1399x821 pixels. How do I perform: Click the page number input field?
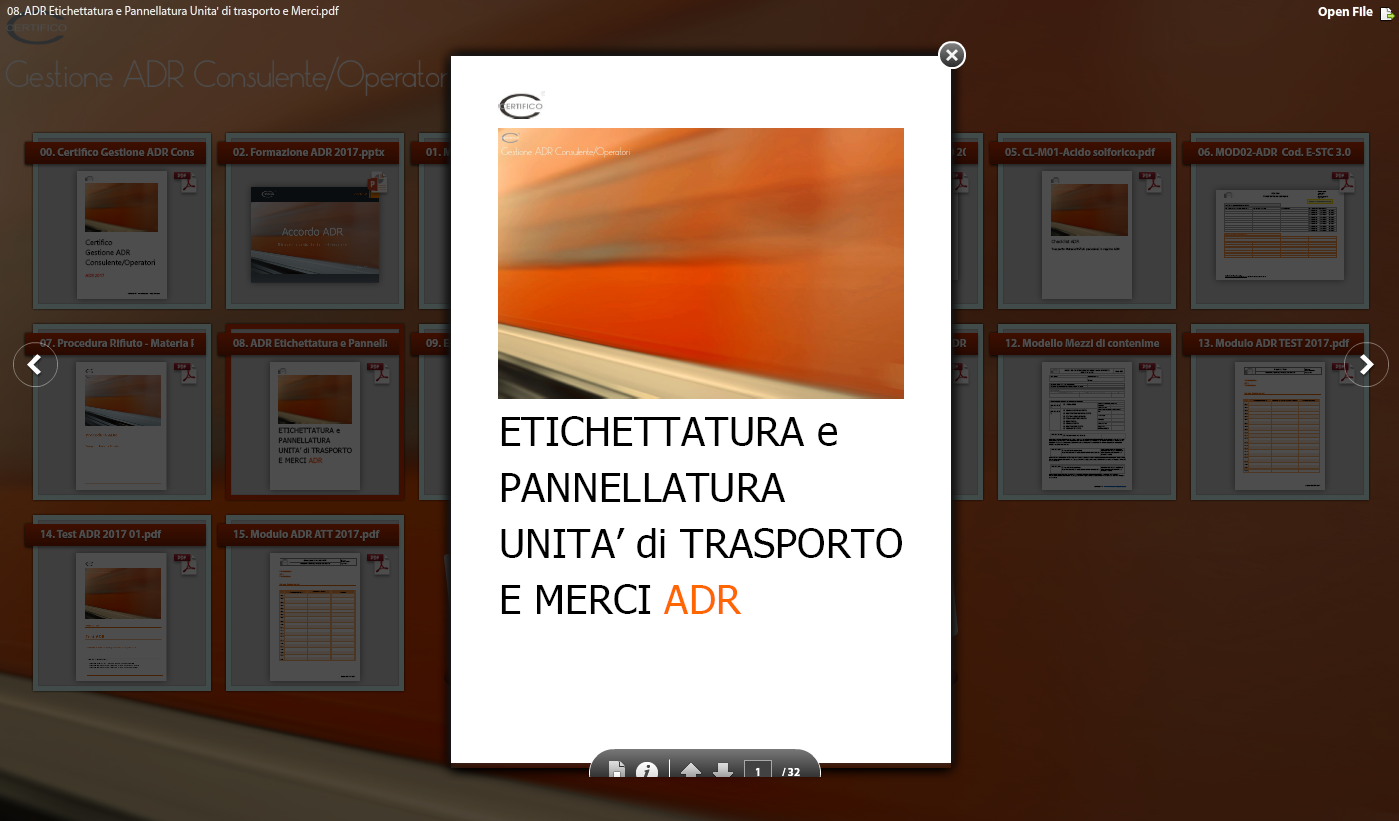tap(757, 771)
